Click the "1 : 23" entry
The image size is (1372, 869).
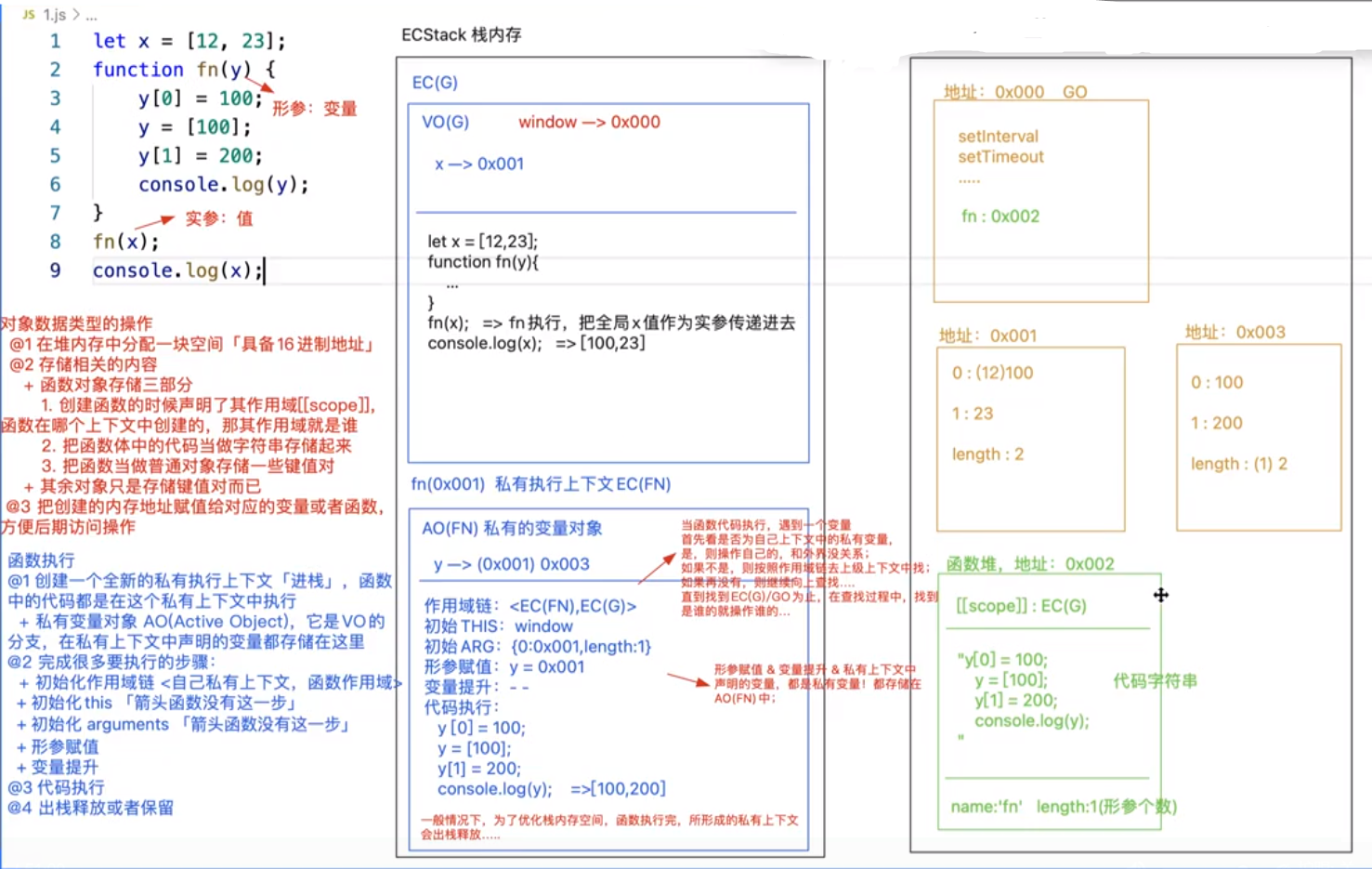tap(973, 414)
